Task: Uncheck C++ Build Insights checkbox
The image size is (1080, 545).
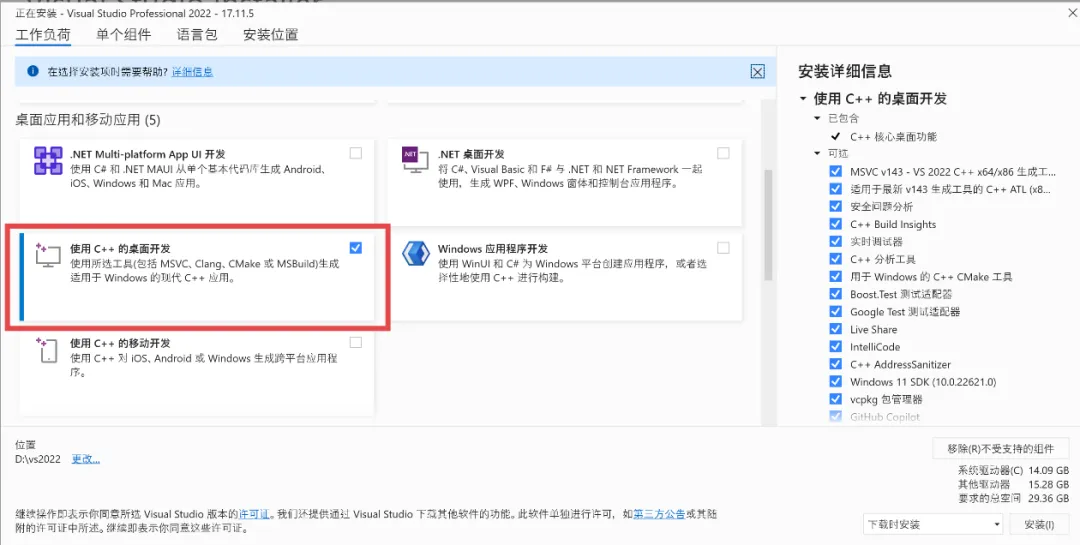Action: click(835, 224)
